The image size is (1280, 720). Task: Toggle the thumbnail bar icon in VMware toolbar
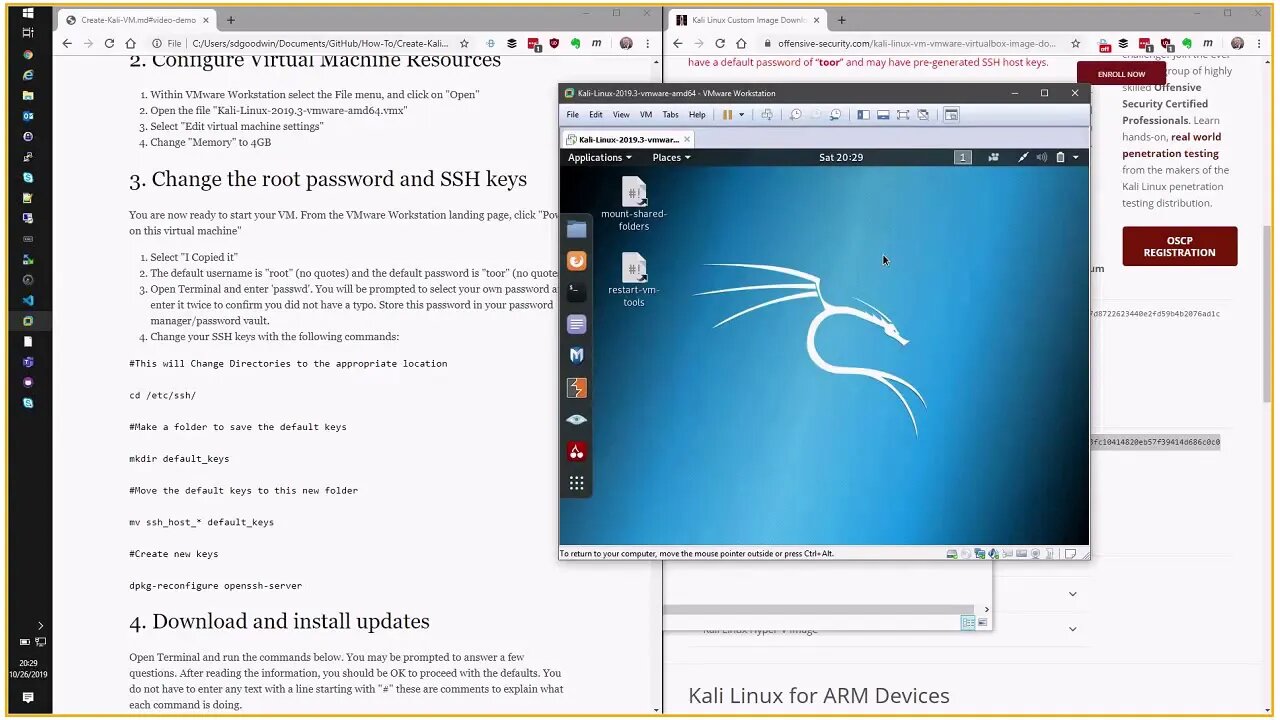click(883, 115)
